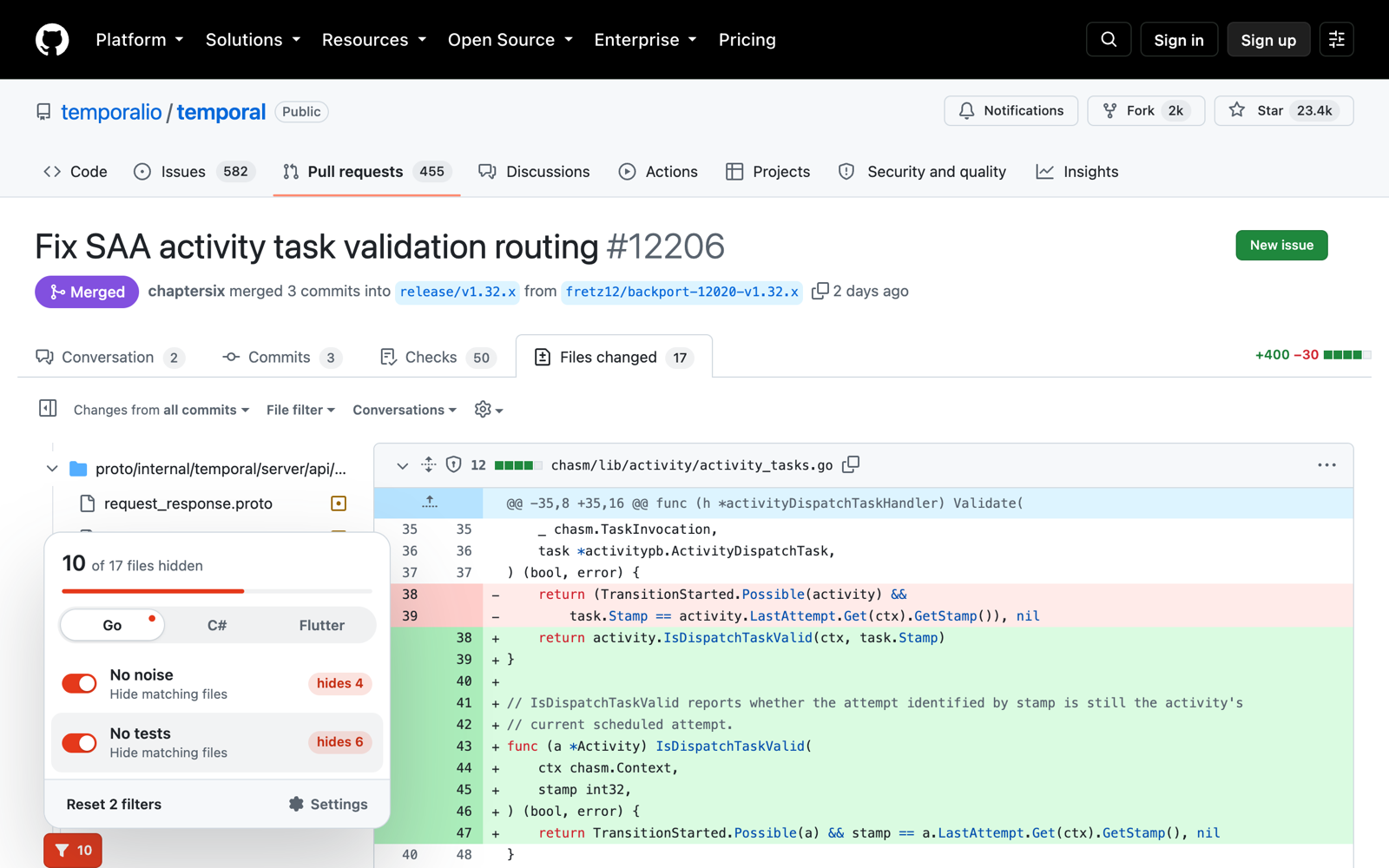
Task: Click the Sign in button
Action: [x=1179, y=40]
